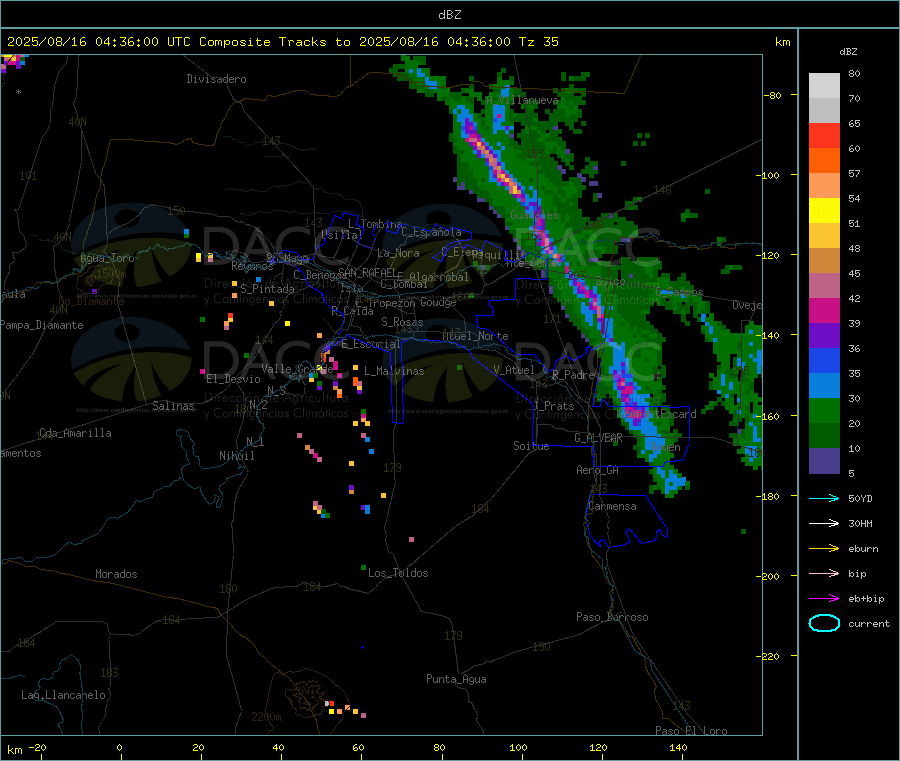
Task: Click the 'Divisadero' map label
Action: click(x=216, y=79)
